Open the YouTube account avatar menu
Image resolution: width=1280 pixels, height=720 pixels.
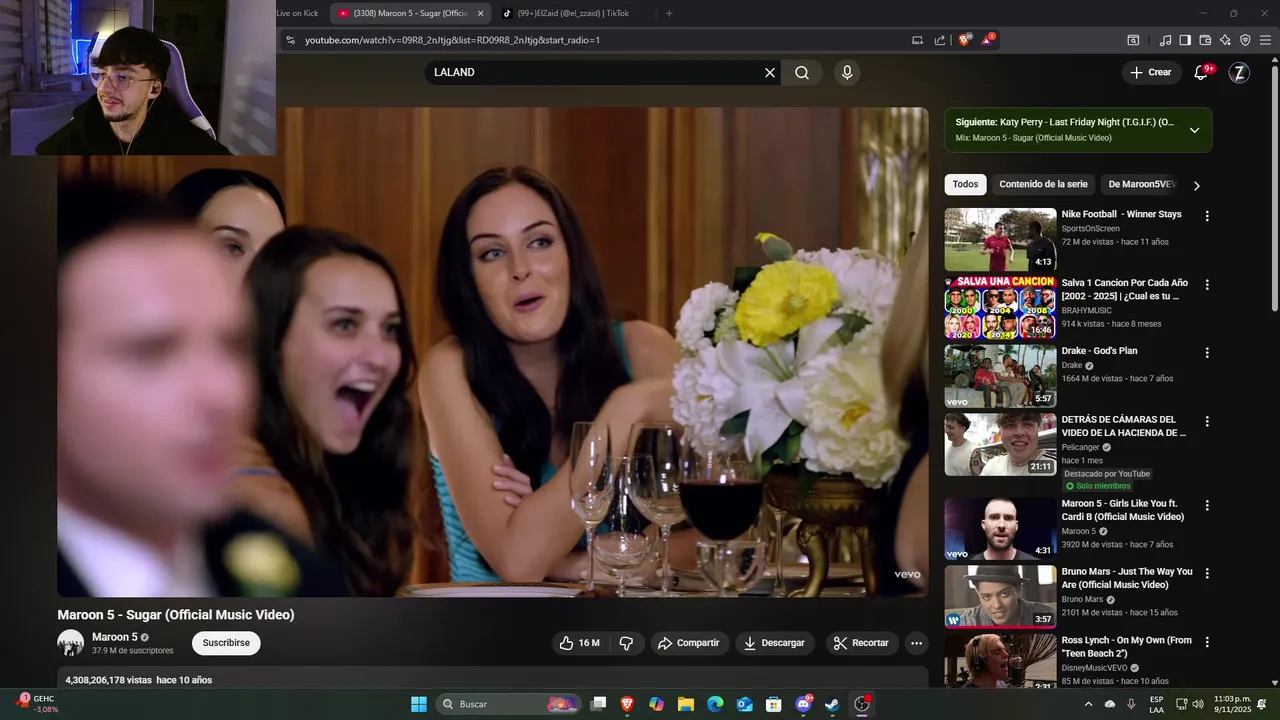1239,72
